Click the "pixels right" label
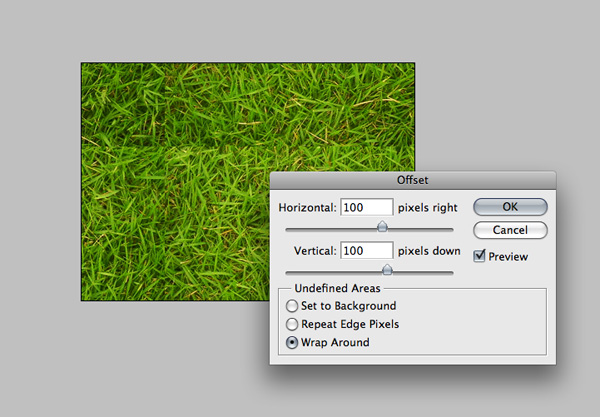Screen dimensions: 600x417 click(x=427, y=208)
